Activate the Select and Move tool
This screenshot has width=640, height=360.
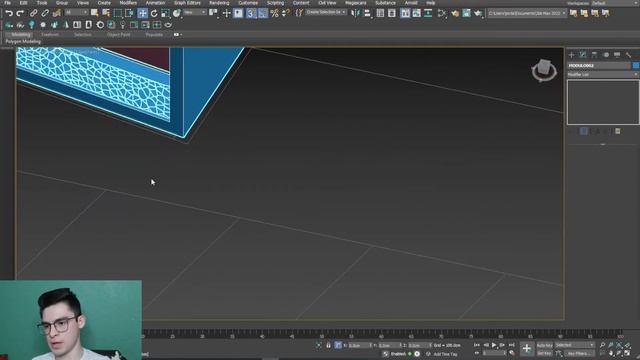(142, 13)
